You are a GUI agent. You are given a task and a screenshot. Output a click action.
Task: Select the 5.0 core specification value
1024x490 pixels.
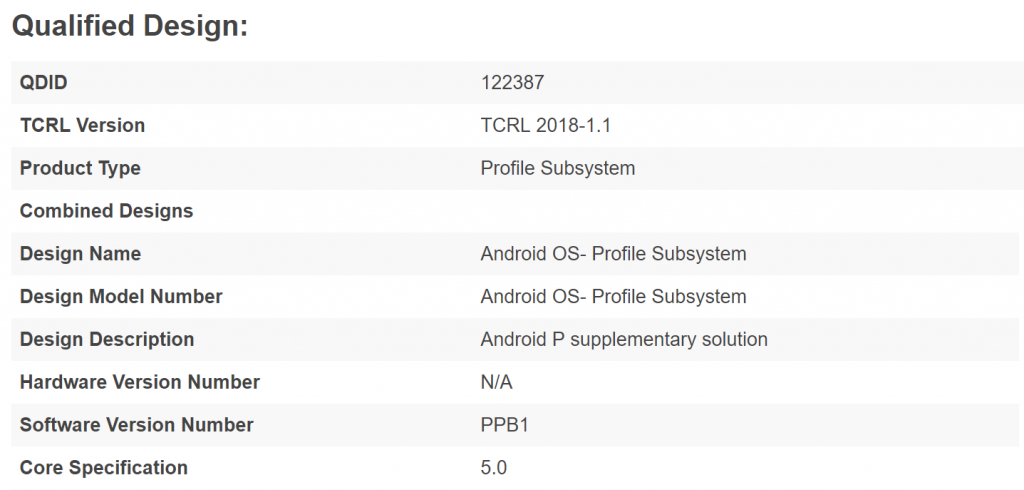(494, 468)
